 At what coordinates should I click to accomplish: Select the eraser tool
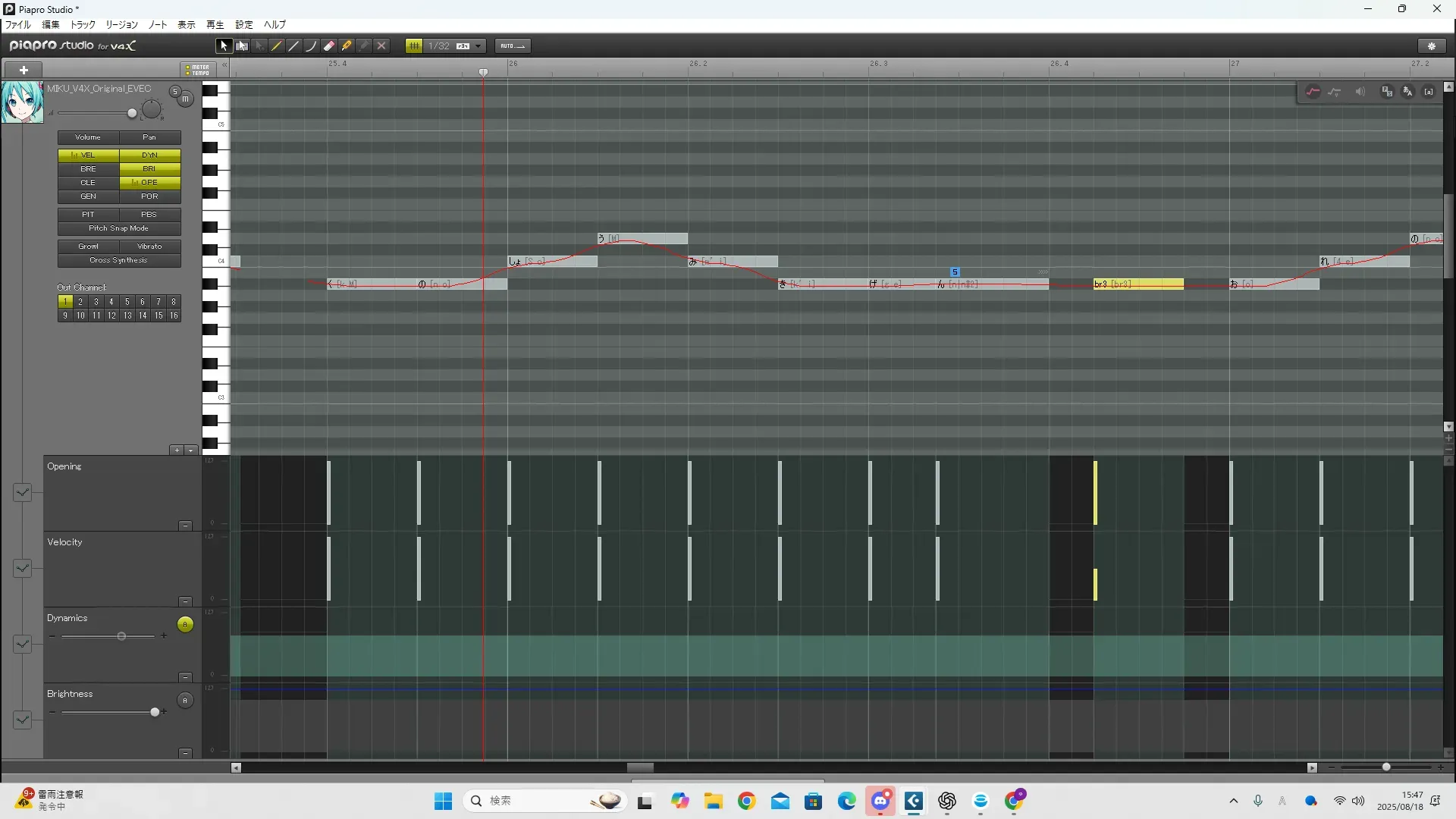329,46
